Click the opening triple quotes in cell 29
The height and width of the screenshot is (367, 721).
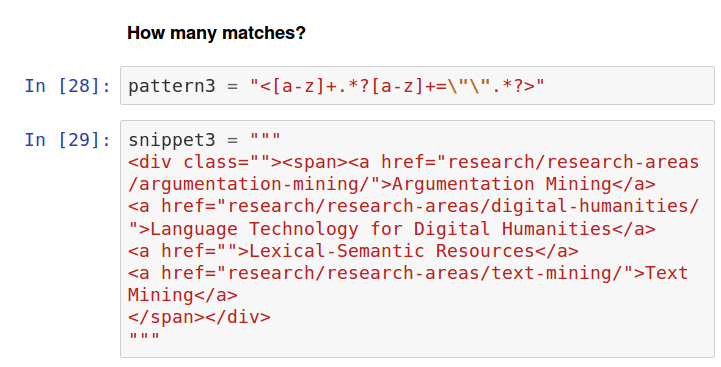[x=265, y=138]
